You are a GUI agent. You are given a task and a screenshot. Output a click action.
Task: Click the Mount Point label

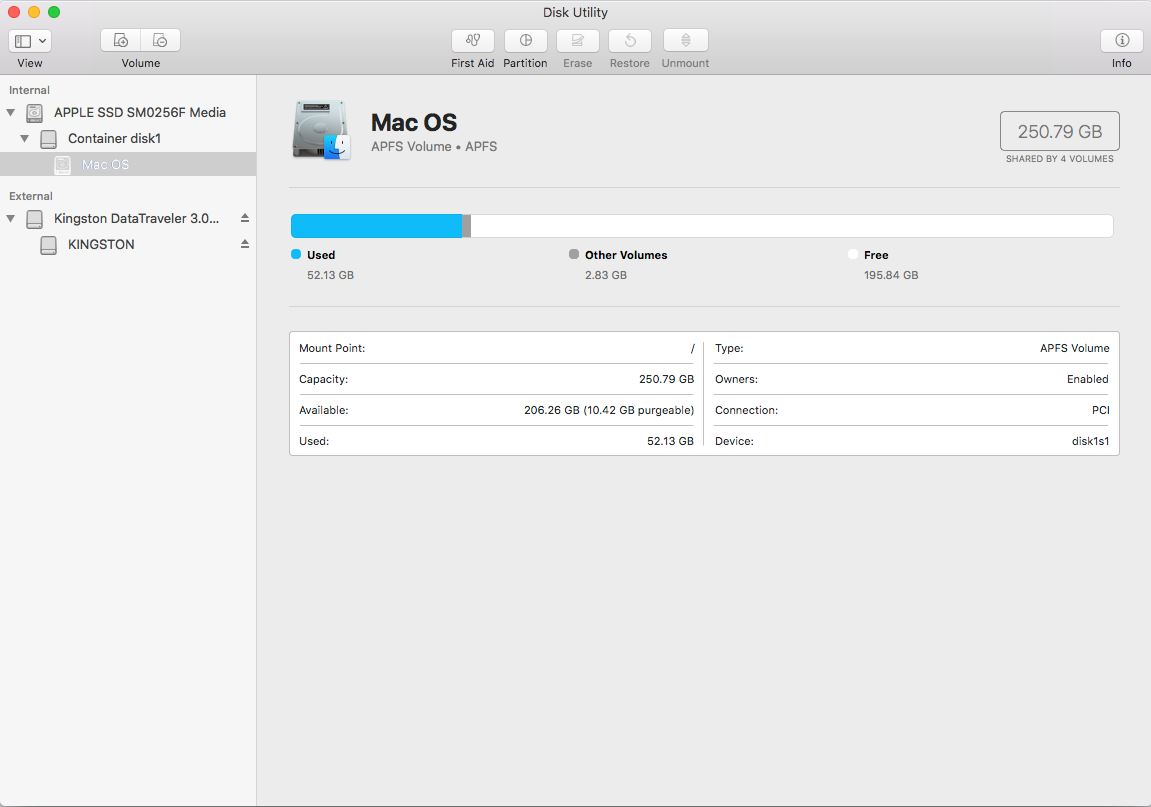332,348
